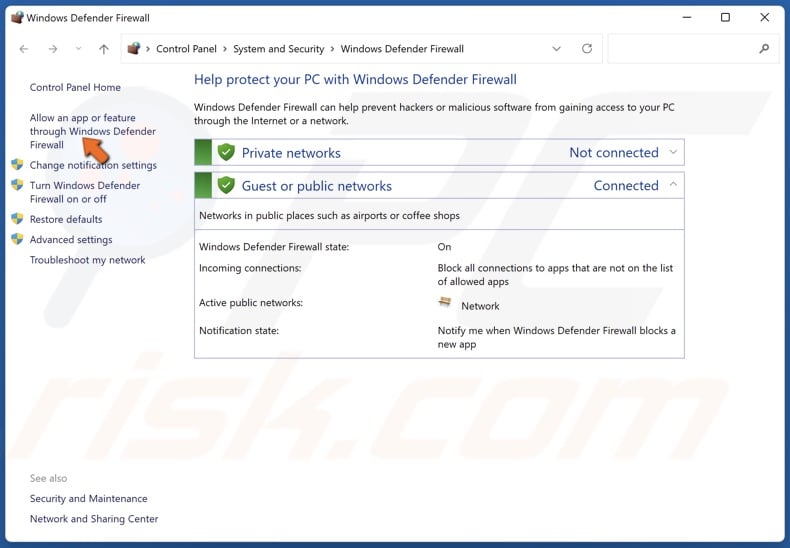Expand the address bar history dropdown
This screenshot has width=790, height=548.
(556, 49)
